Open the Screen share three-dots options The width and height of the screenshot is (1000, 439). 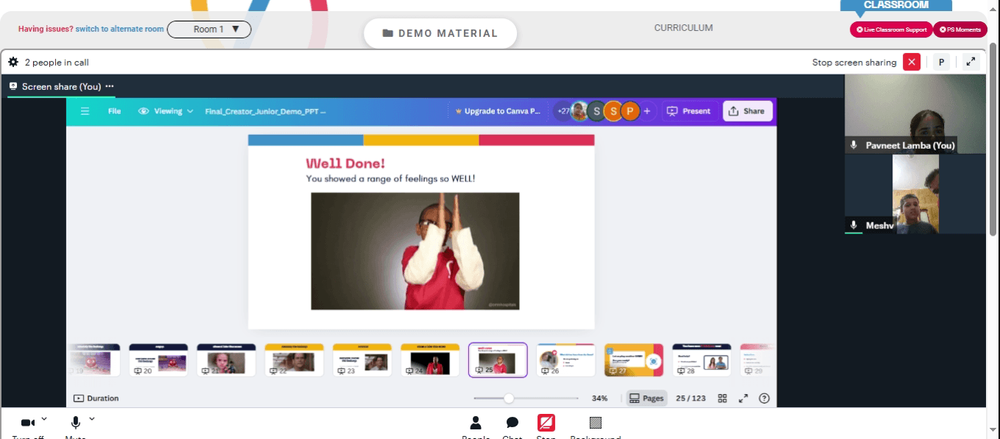coord(110,86)
